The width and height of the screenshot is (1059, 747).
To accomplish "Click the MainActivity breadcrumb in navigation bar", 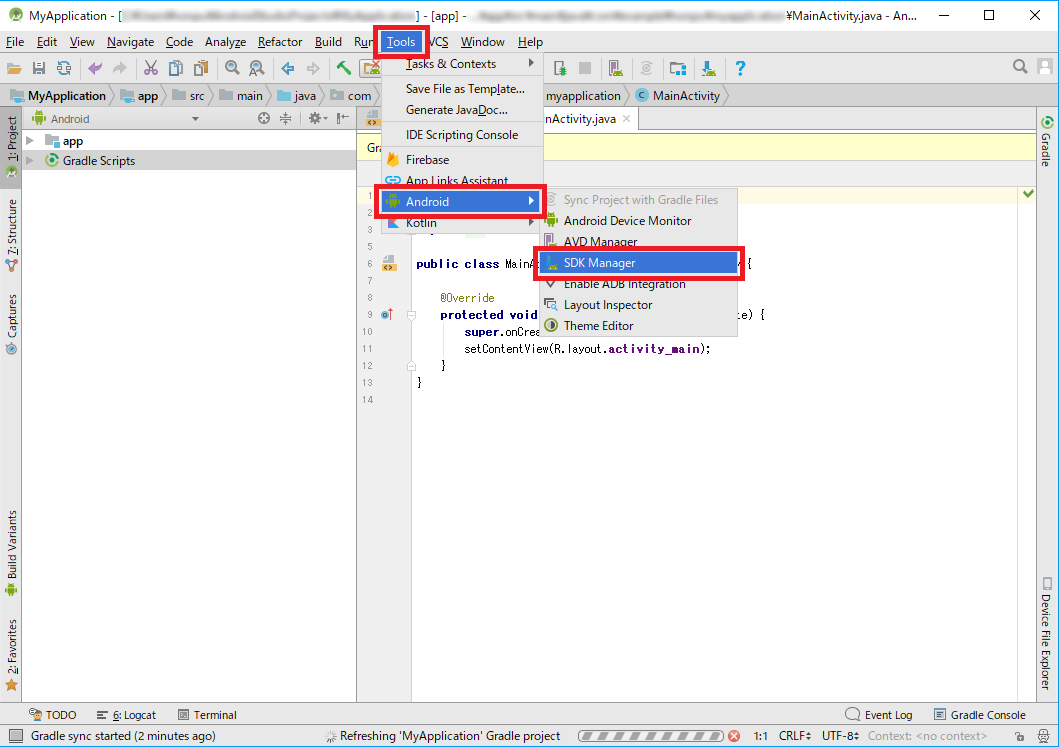I will [678, 96].
